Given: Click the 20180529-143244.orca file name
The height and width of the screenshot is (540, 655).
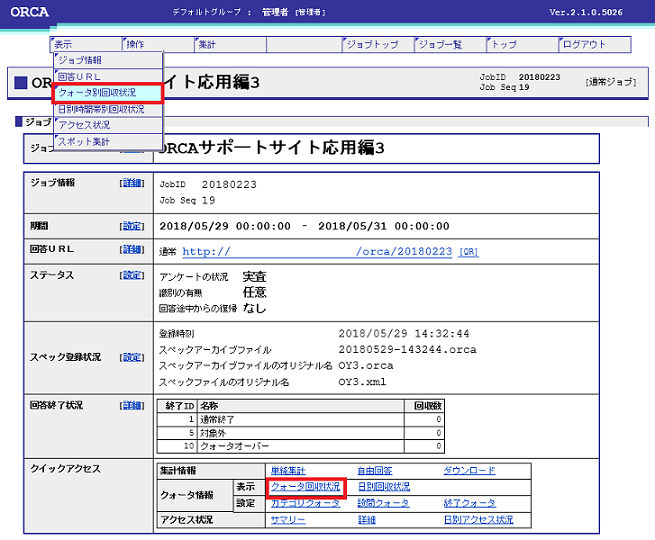Looking at the screenshot, I should [x=407, y=350].
